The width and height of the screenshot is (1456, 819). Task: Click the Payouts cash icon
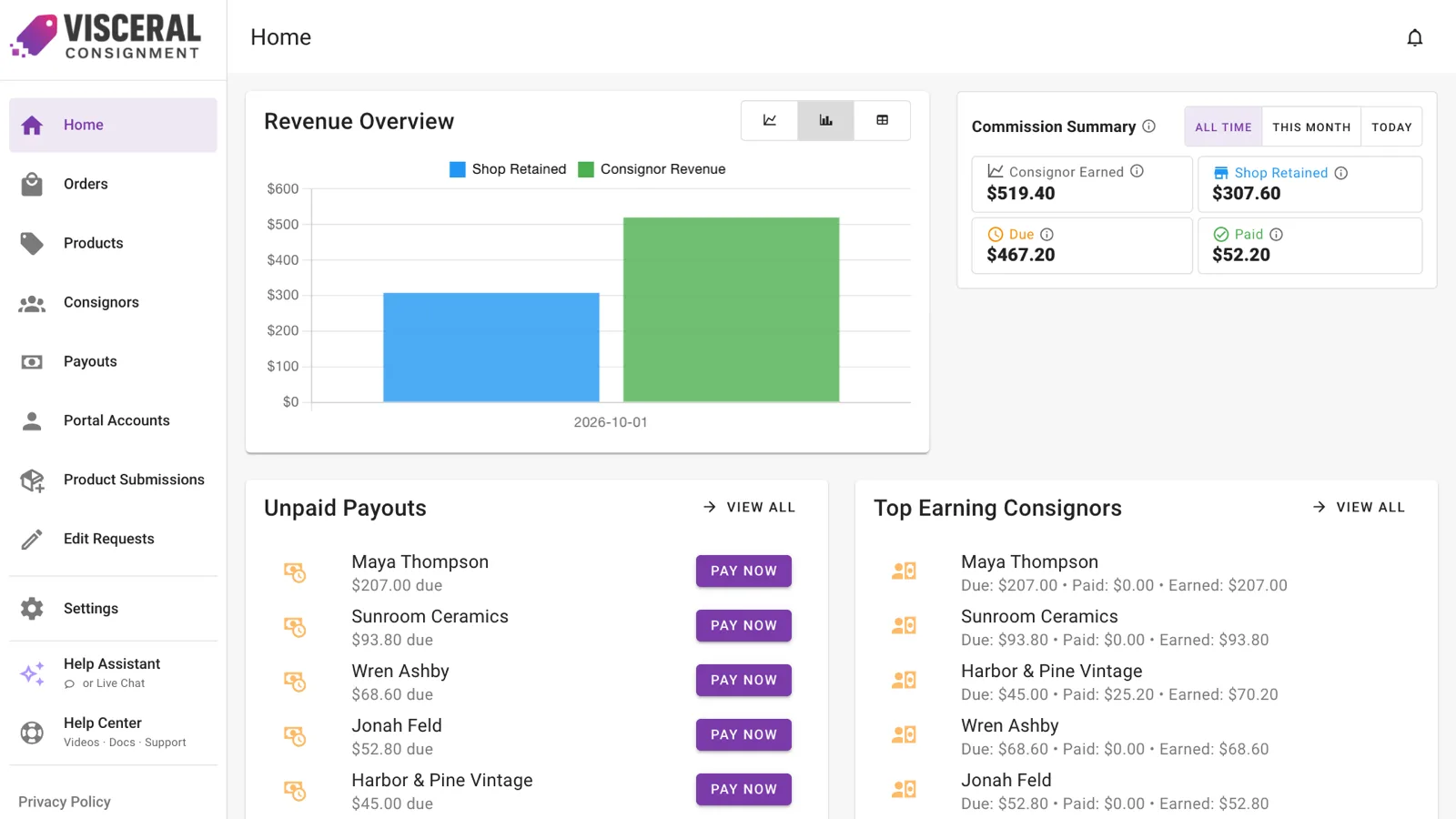[x=32, y=362]
